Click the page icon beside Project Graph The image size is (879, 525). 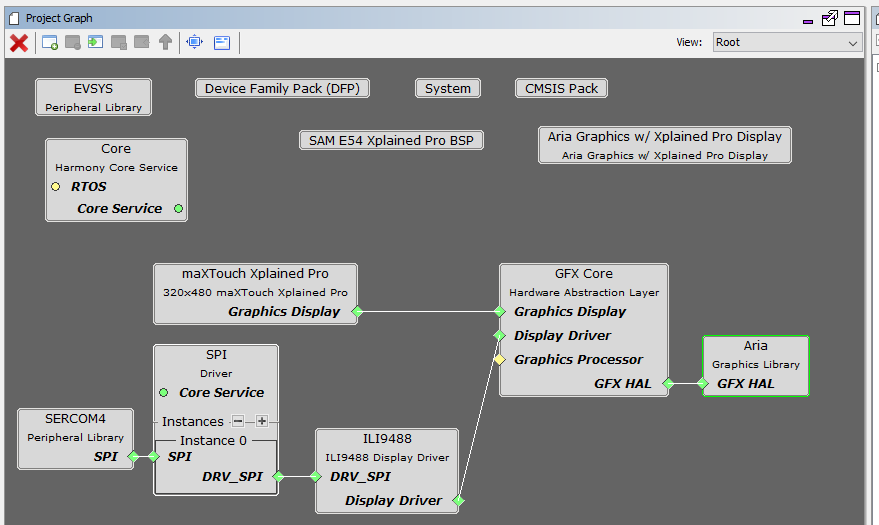(x=15, y=18)
